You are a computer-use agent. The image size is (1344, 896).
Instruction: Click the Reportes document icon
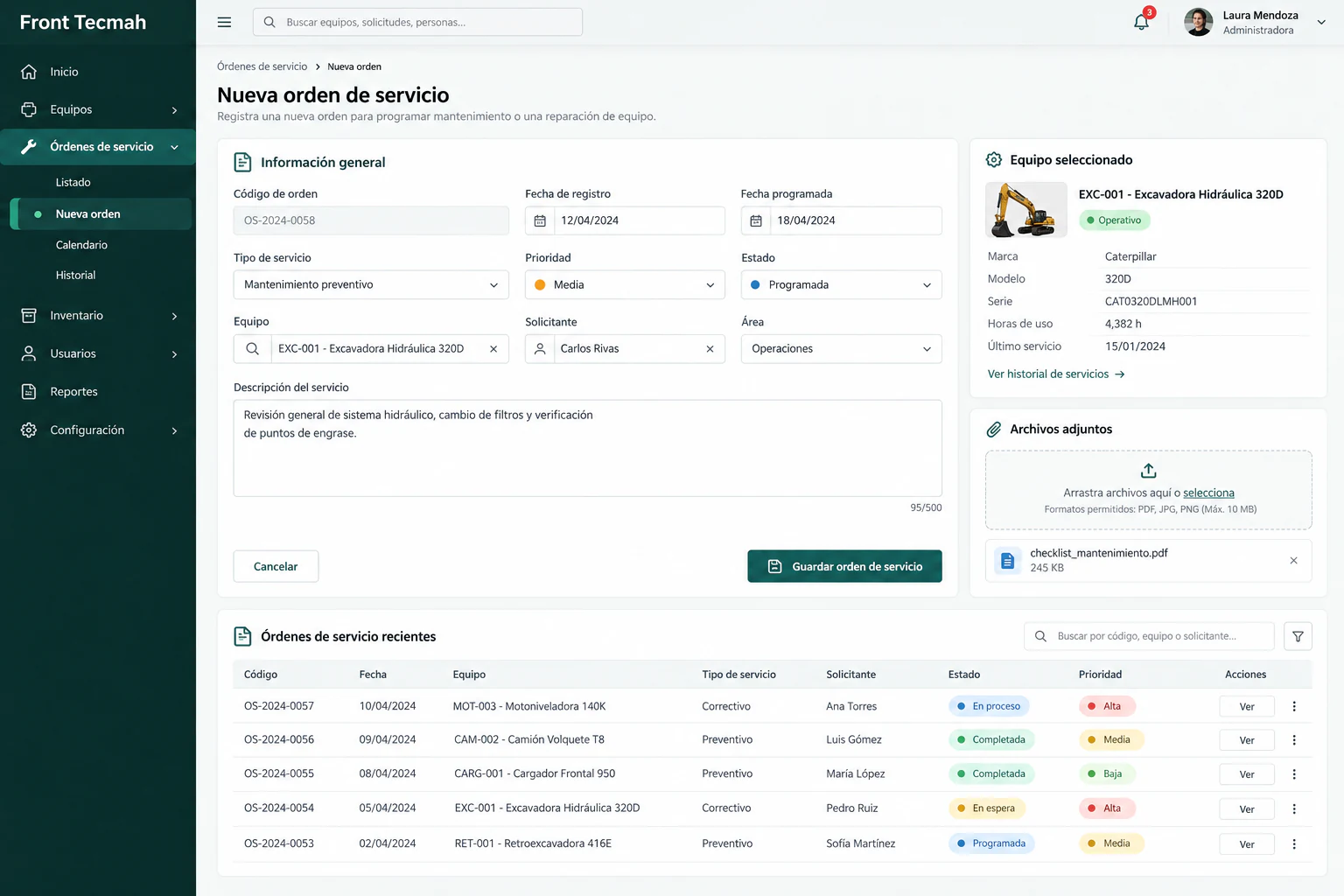[x=29, y=391]
